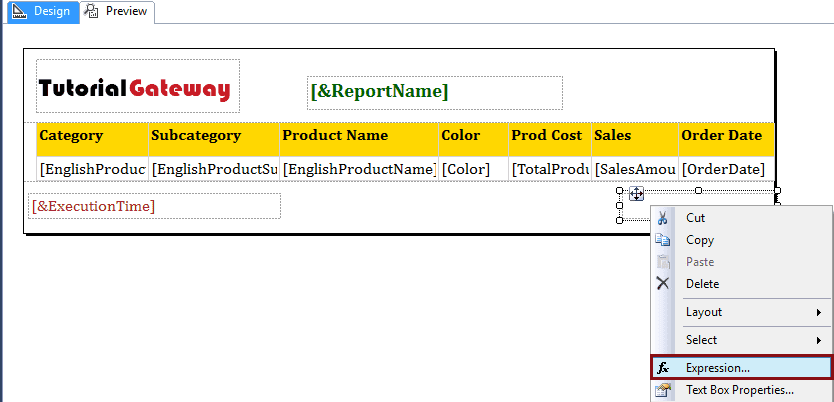Click the scissors Cut icon
The height and width of the screenshot is (402, 834).
(663, 218)
